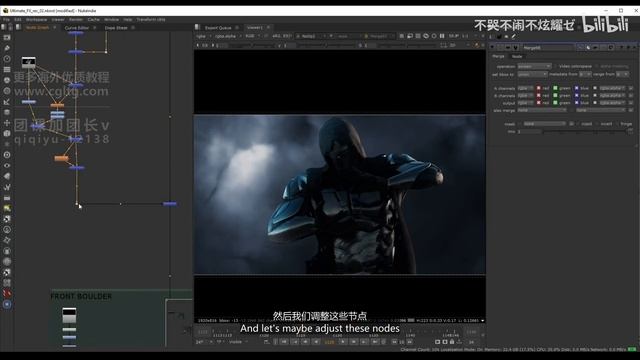
Task: Open the range from dropdown
Action: coord(622,74)
